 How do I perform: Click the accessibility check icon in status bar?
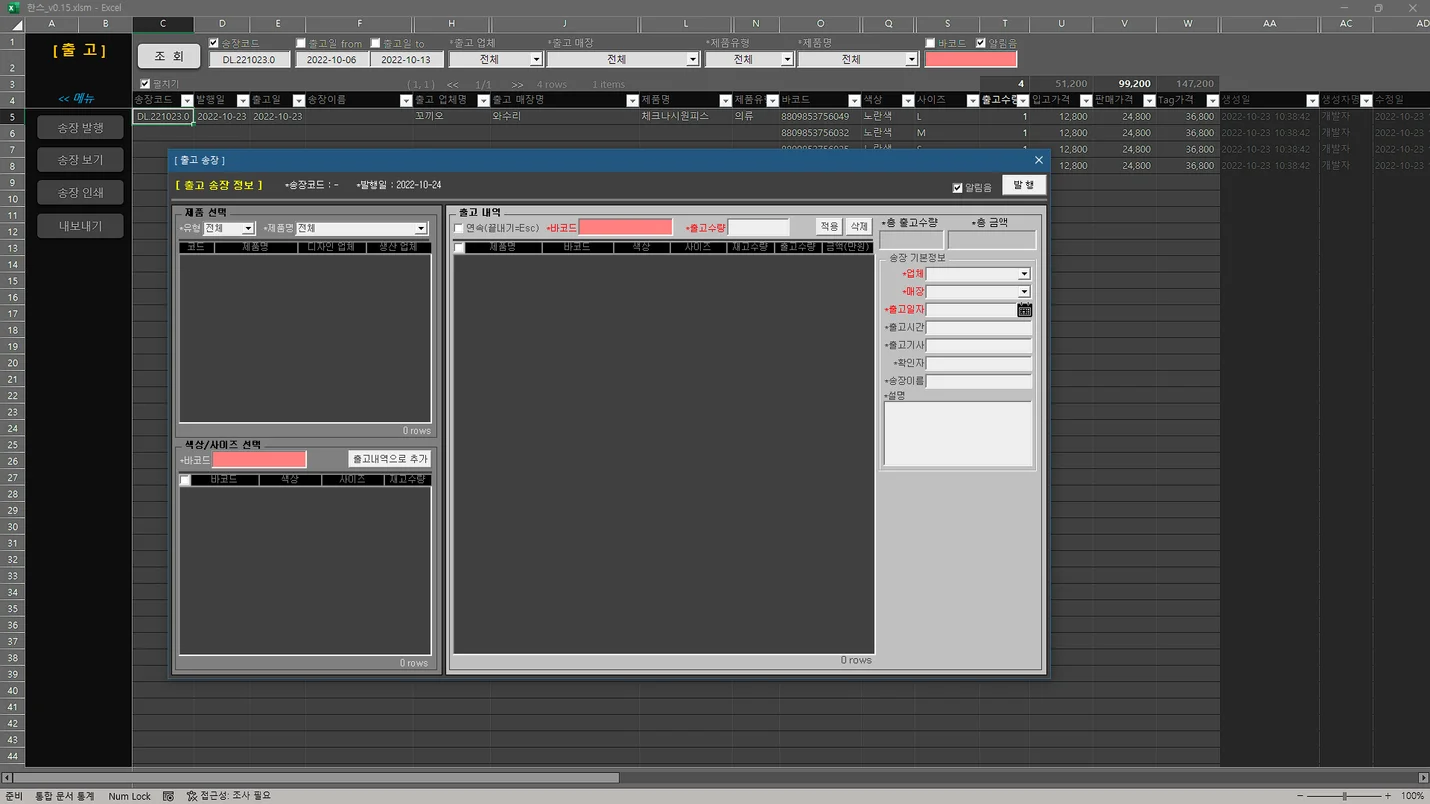[192, 796]
